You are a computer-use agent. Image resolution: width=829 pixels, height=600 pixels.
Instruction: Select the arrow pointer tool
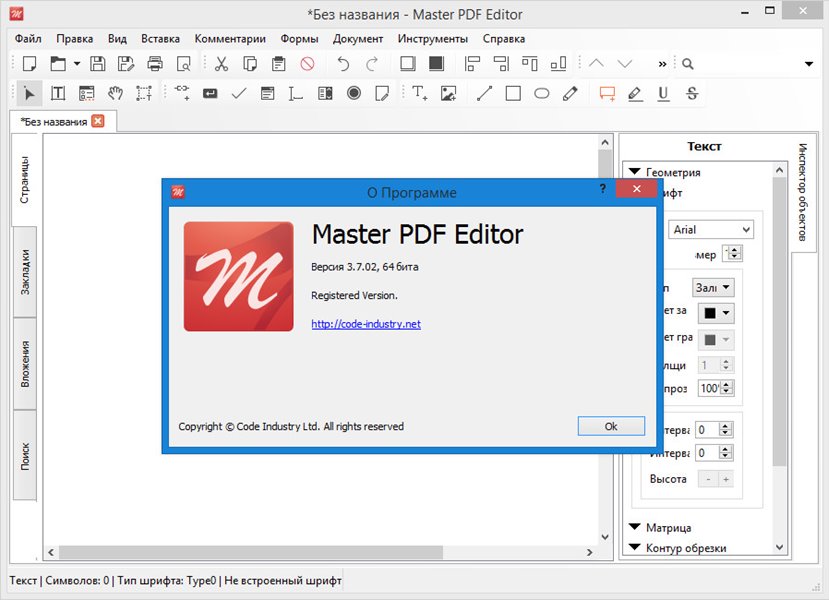(x=29, y=94)
